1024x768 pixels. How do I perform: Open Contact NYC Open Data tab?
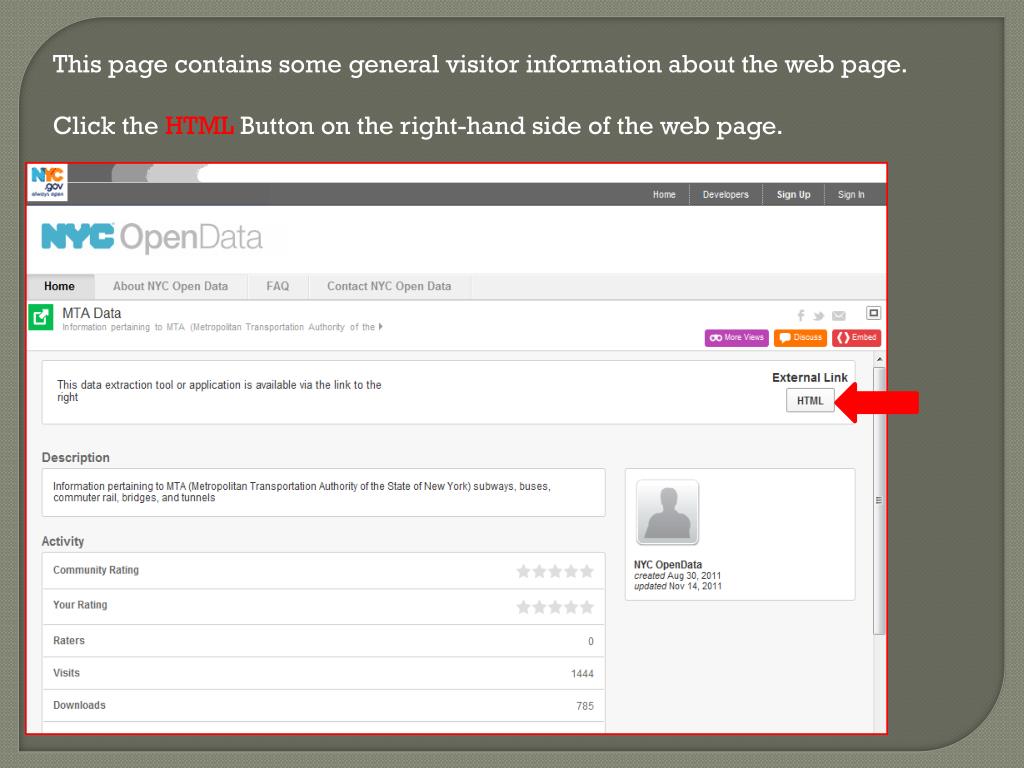[389, 286]
